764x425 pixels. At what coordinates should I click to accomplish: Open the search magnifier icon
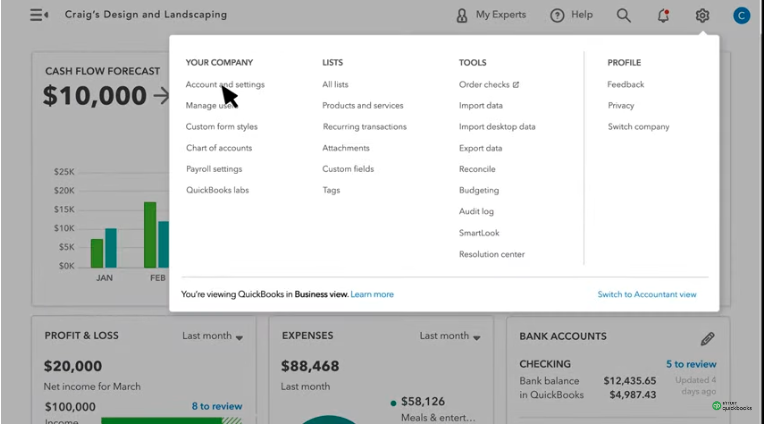(624, 15)
